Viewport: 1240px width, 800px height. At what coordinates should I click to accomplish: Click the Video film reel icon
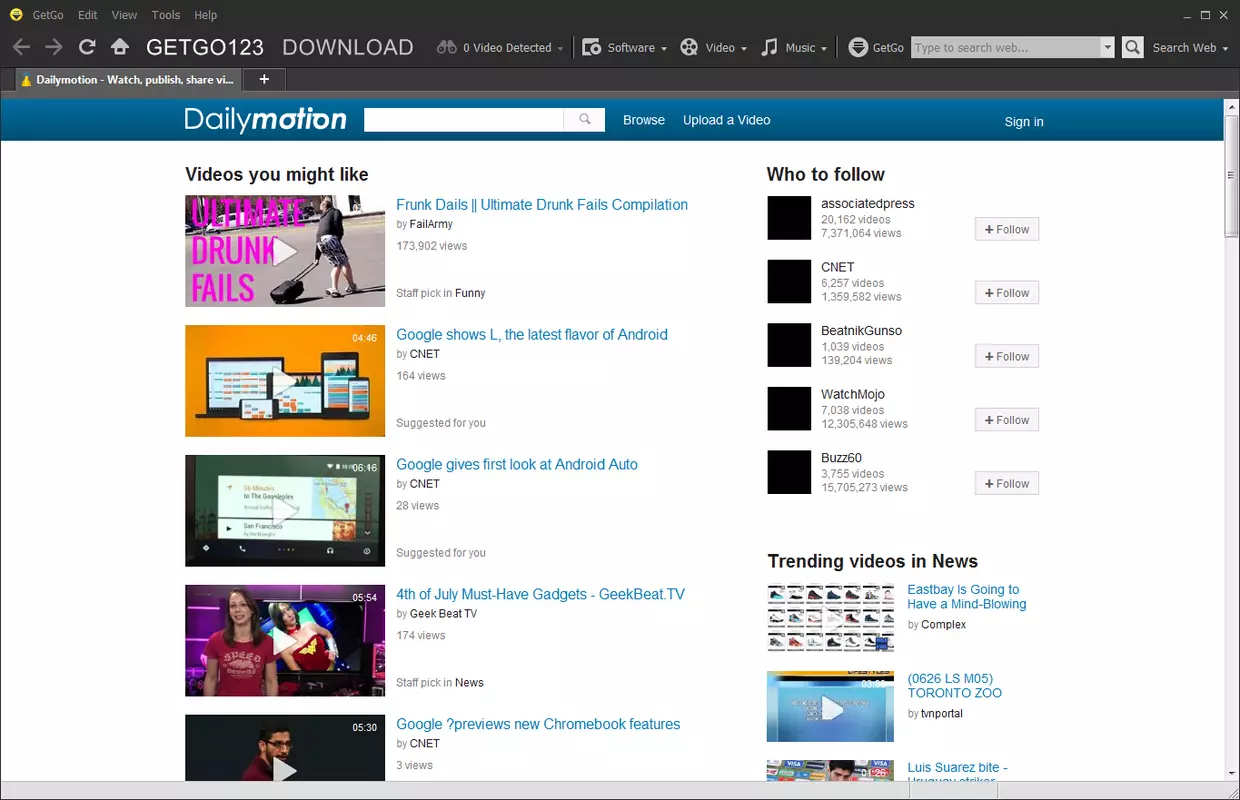pos(689,47)
